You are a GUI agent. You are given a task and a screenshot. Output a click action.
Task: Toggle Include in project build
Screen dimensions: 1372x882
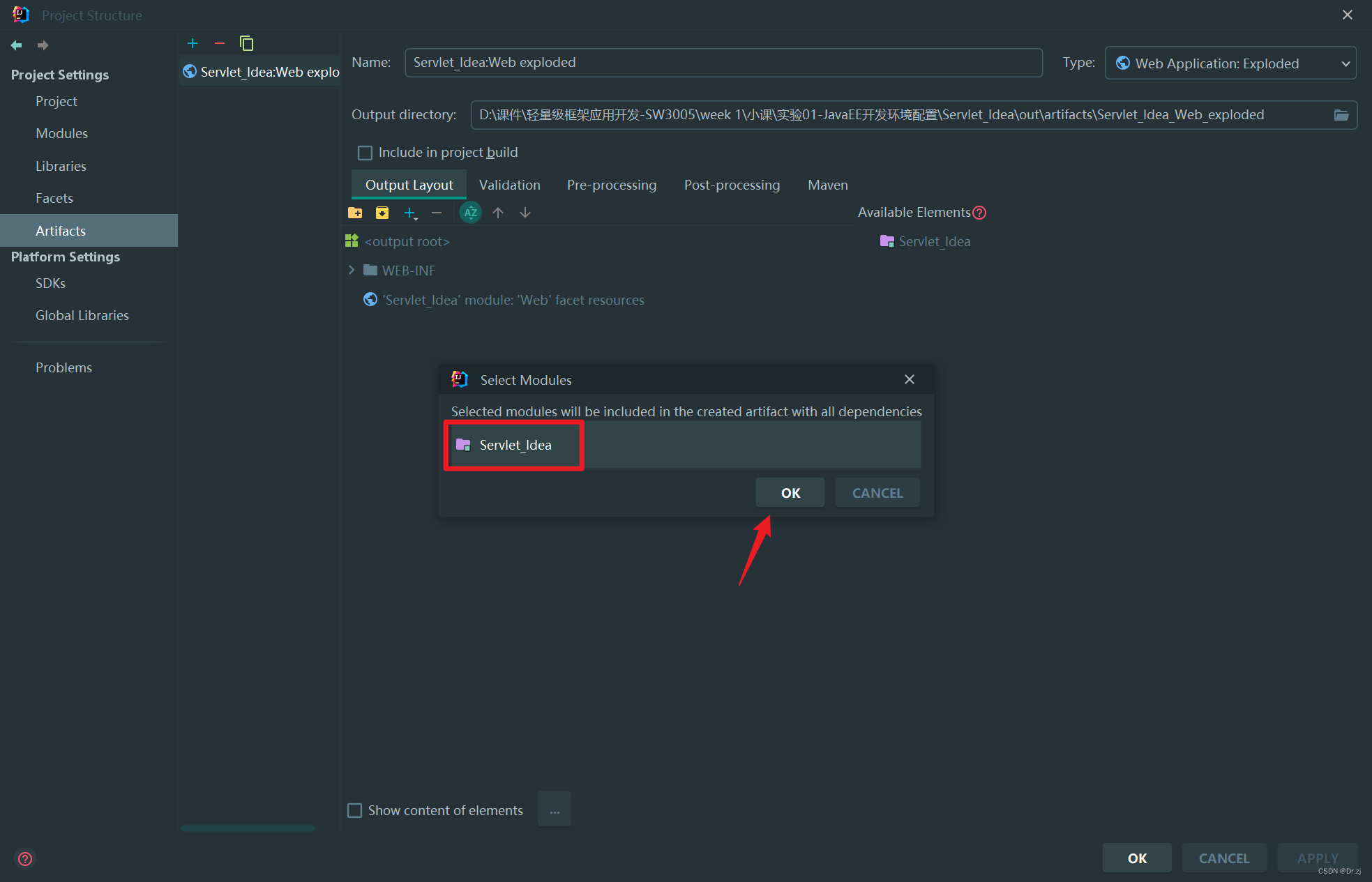(365, 153)
